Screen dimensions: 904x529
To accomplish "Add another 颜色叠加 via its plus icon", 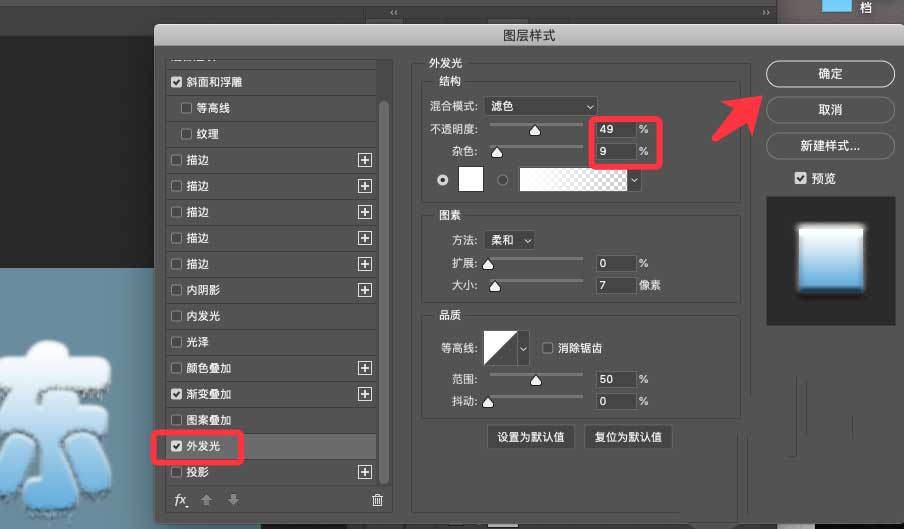I will (x=364, y=368).
